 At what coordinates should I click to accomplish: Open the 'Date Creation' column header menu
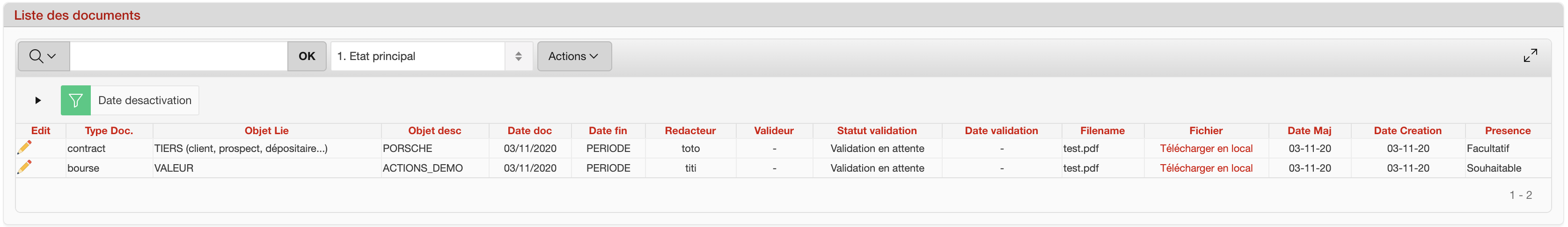[x=1407, y=130]
